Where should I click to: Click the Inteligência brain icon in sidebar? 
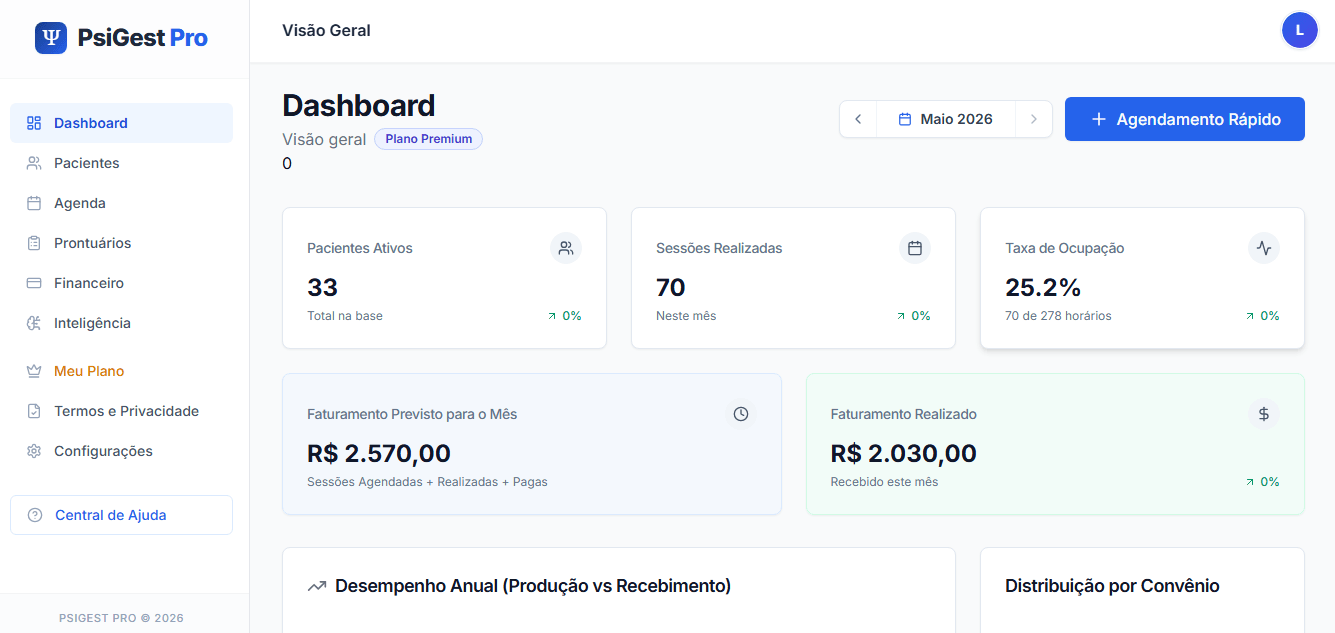coord(34,323)
